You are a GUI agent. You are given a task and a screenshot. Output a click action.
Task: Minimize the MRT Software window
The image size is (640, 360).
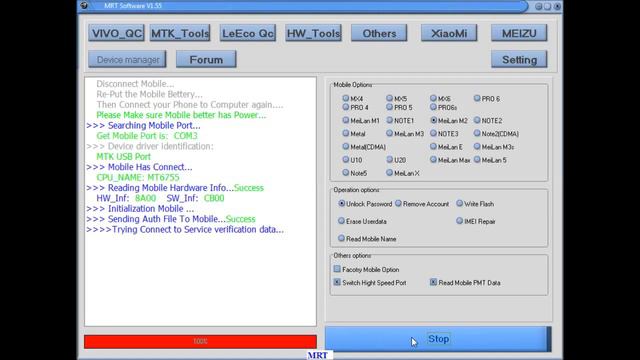(x=538, y=6)
